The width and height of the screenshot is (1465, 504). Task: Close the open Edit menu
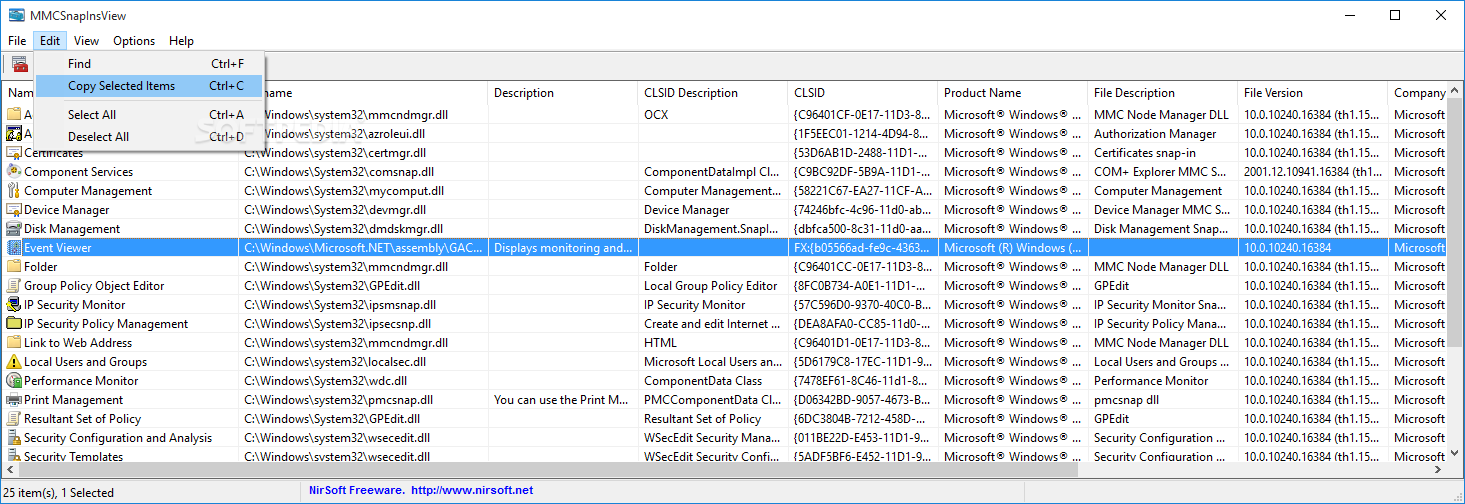(x=50, y=41)
